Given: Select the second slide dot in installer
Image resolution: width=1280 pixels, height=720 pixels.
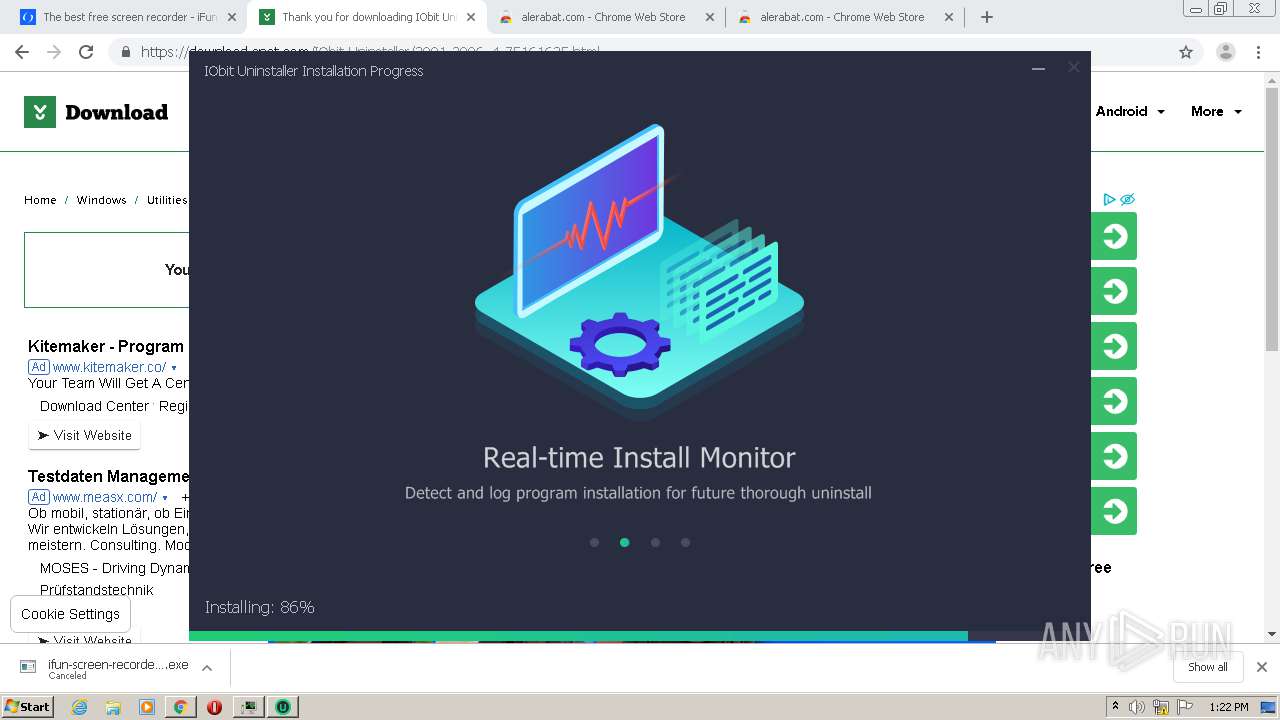Looking at the screenshot, I should click(x=624, y=542).
